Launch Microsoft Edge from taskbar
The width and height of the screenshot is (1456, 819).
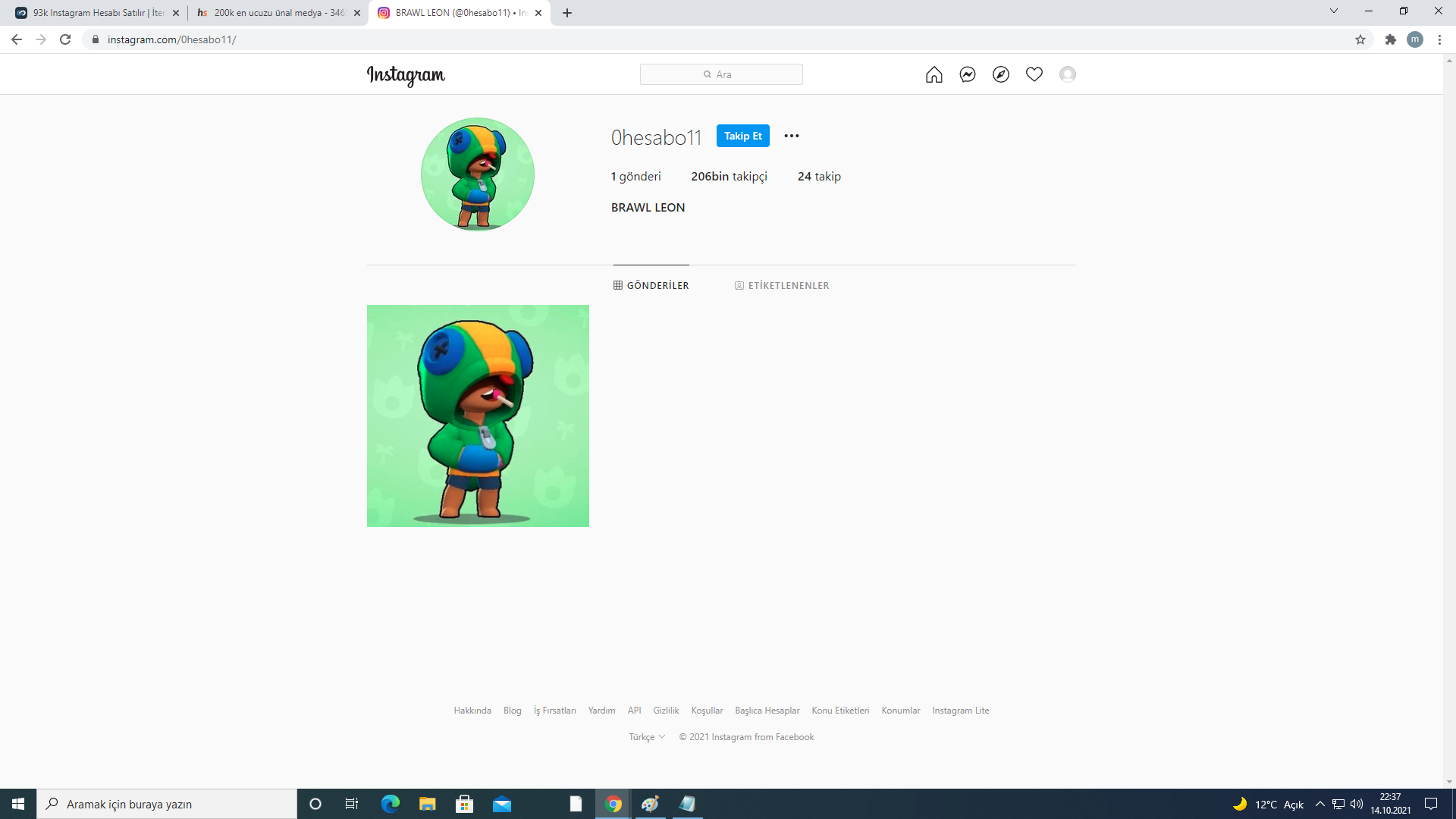click(x=390, y=804)
